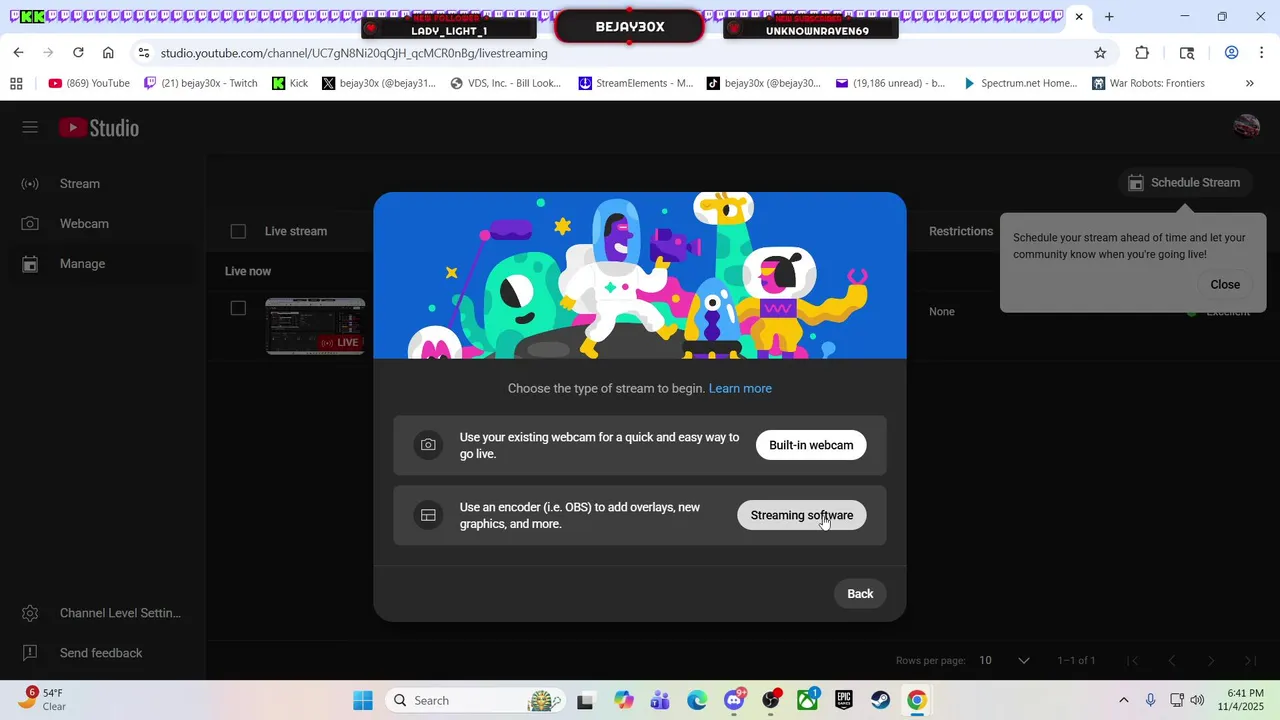
Task: Open a new browser tab
Action: [1109, 17]
